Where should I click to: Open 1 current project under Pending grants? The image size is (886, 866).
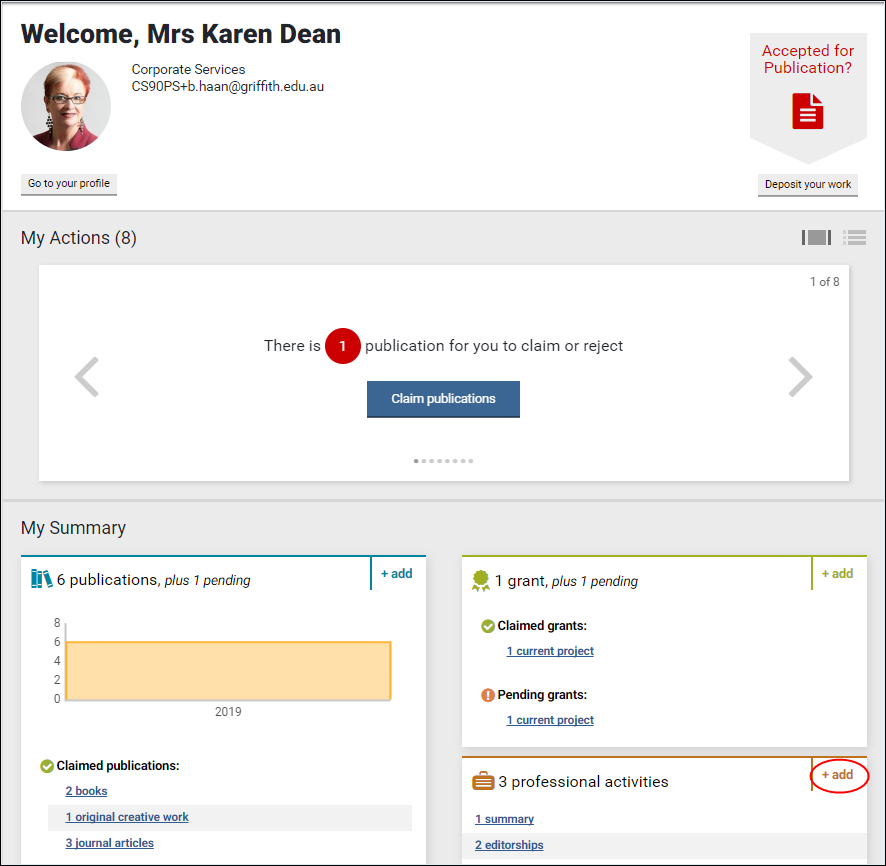550,720
